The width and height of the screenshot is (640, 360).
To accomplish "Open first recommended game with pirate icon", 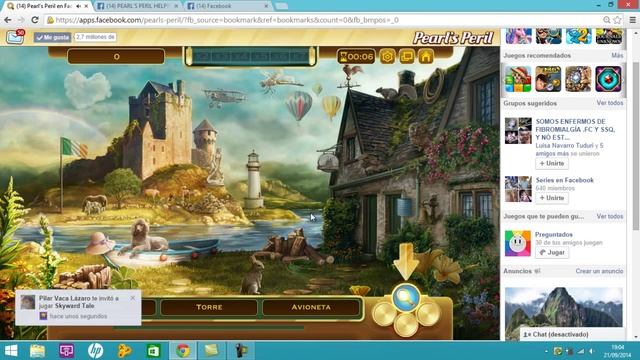I will [518, 79].
